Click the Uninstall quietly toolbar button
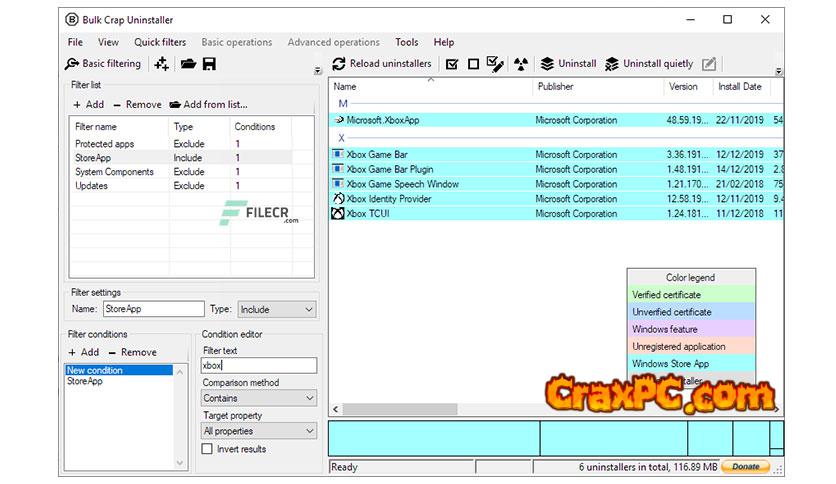 (x=648, y=64)
